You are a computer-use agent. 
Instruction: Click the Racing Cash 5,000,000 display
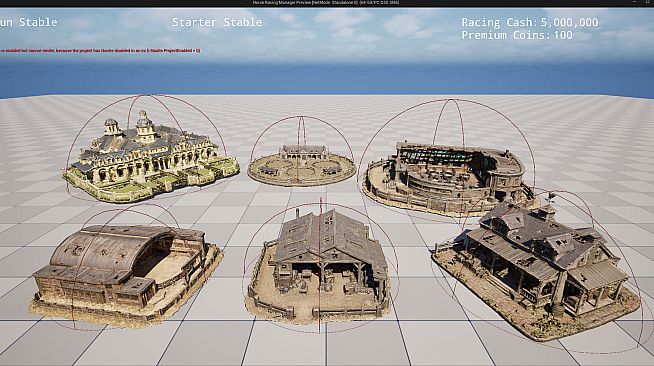click(530, 22)
